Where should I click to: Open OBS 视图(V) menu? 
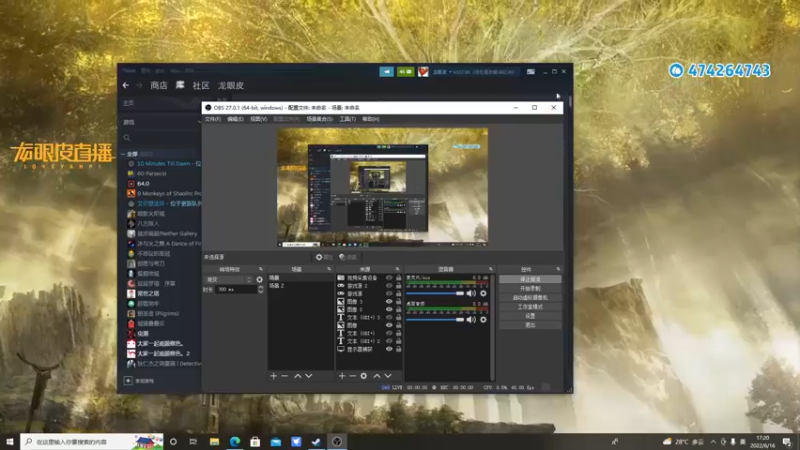[x=259, y=119]
